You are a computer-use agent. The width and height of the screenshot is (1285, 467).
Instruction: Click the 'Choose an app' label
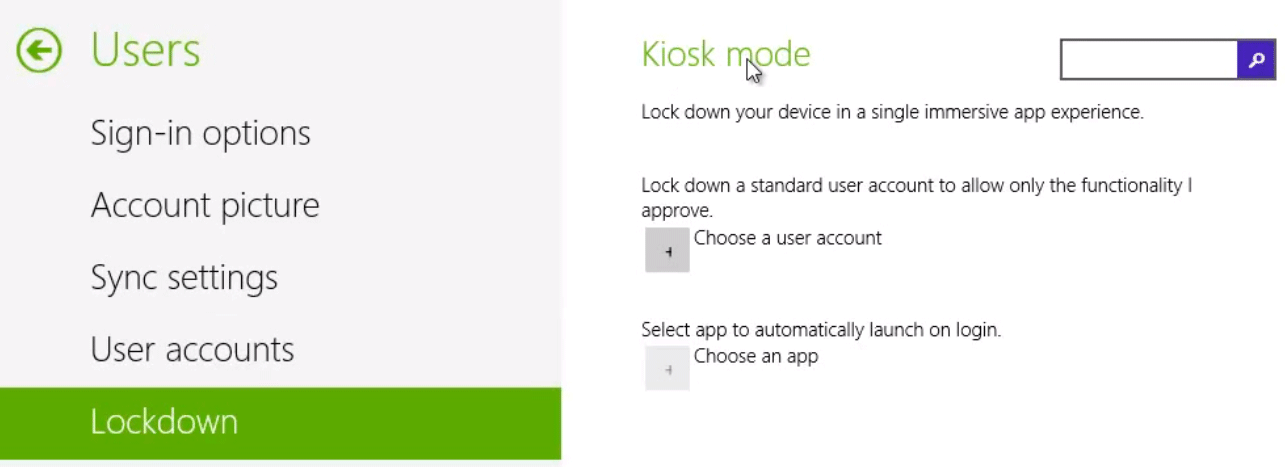pyautogui.click(x=756, y=356)
